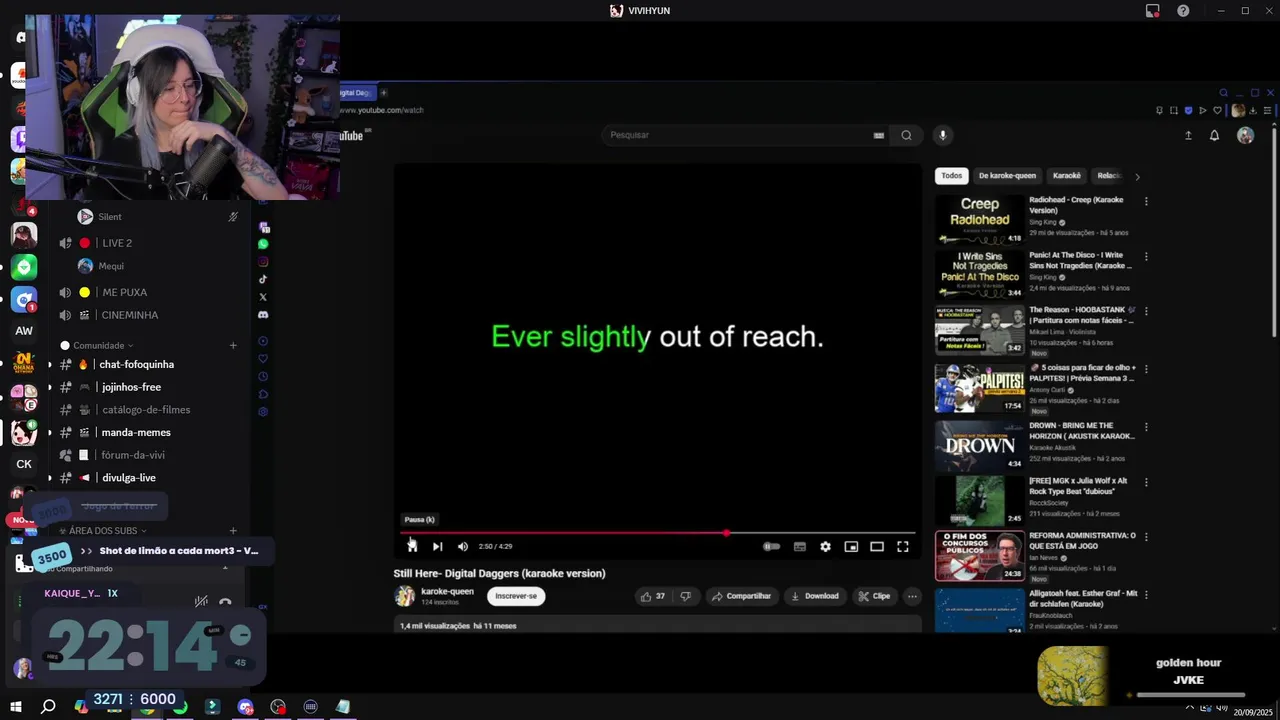Select the Relacionados filter chip

point(1109,176)
